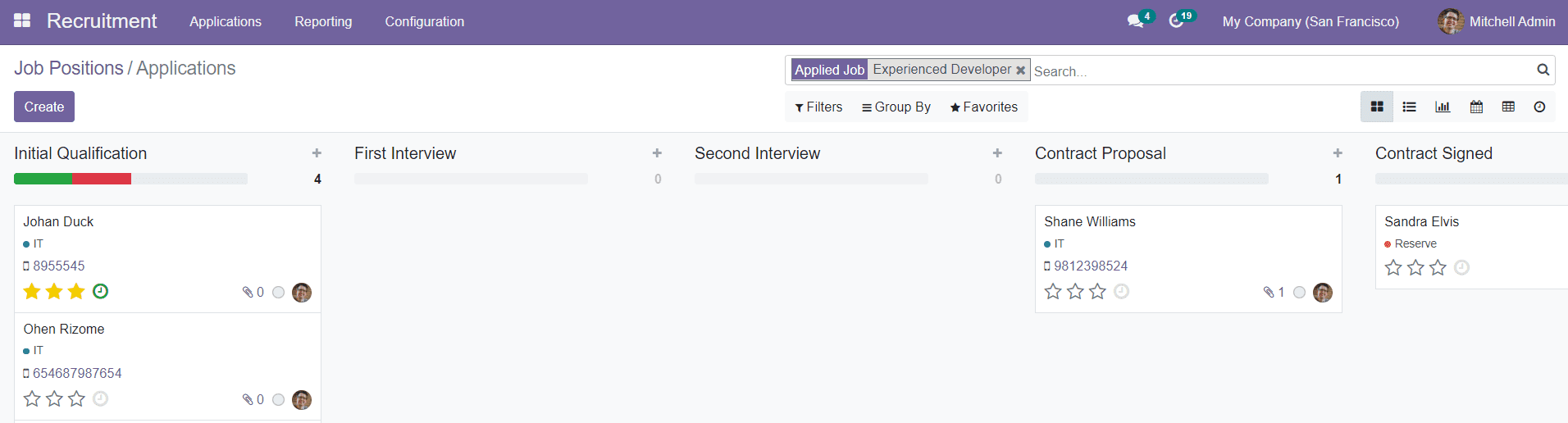
Task: Click the Create button
Action: point(44,107)
